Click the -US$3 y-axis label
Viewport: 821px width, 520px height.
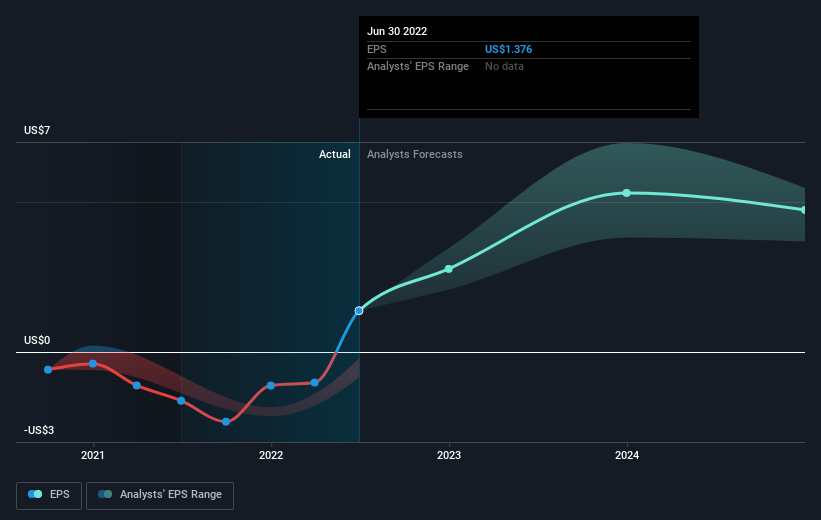[x=39, y=430]
